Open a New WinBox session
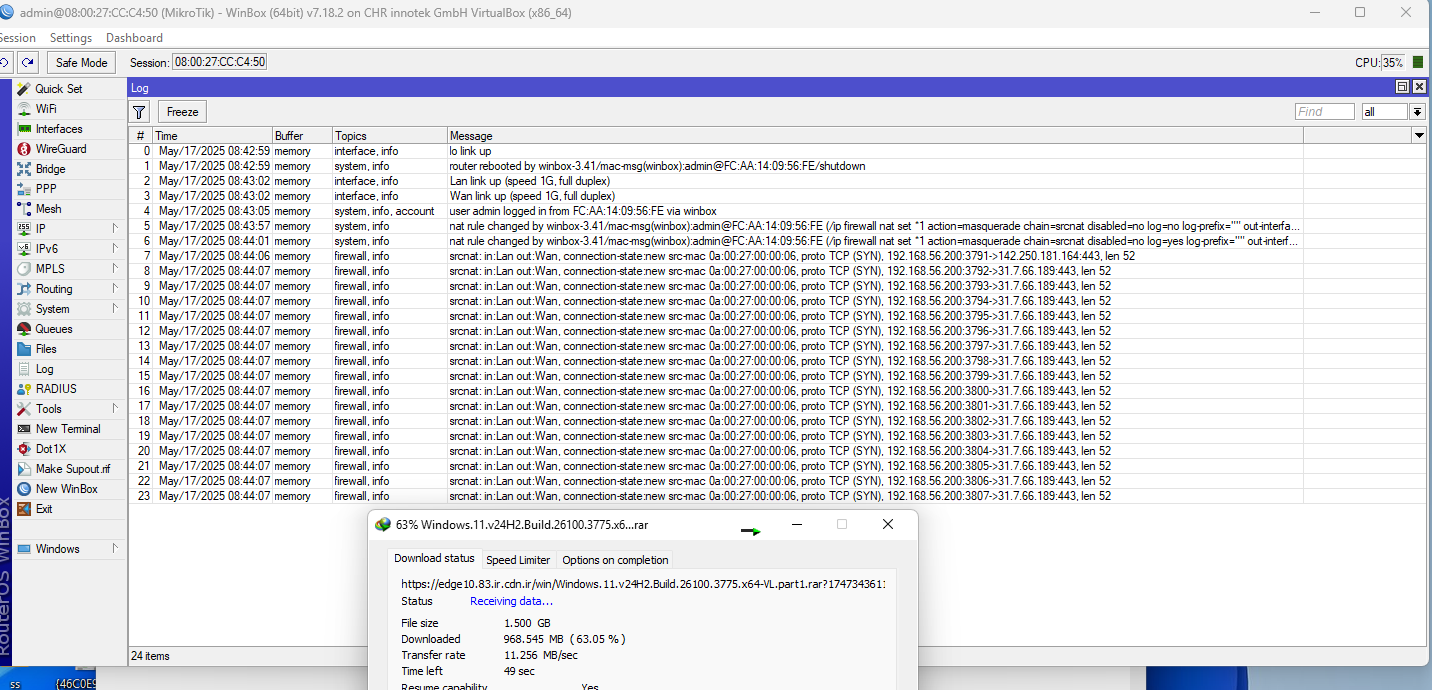The height and width of the screenshot is (690, 1432). pyautogui.click(x=66, y=489)
